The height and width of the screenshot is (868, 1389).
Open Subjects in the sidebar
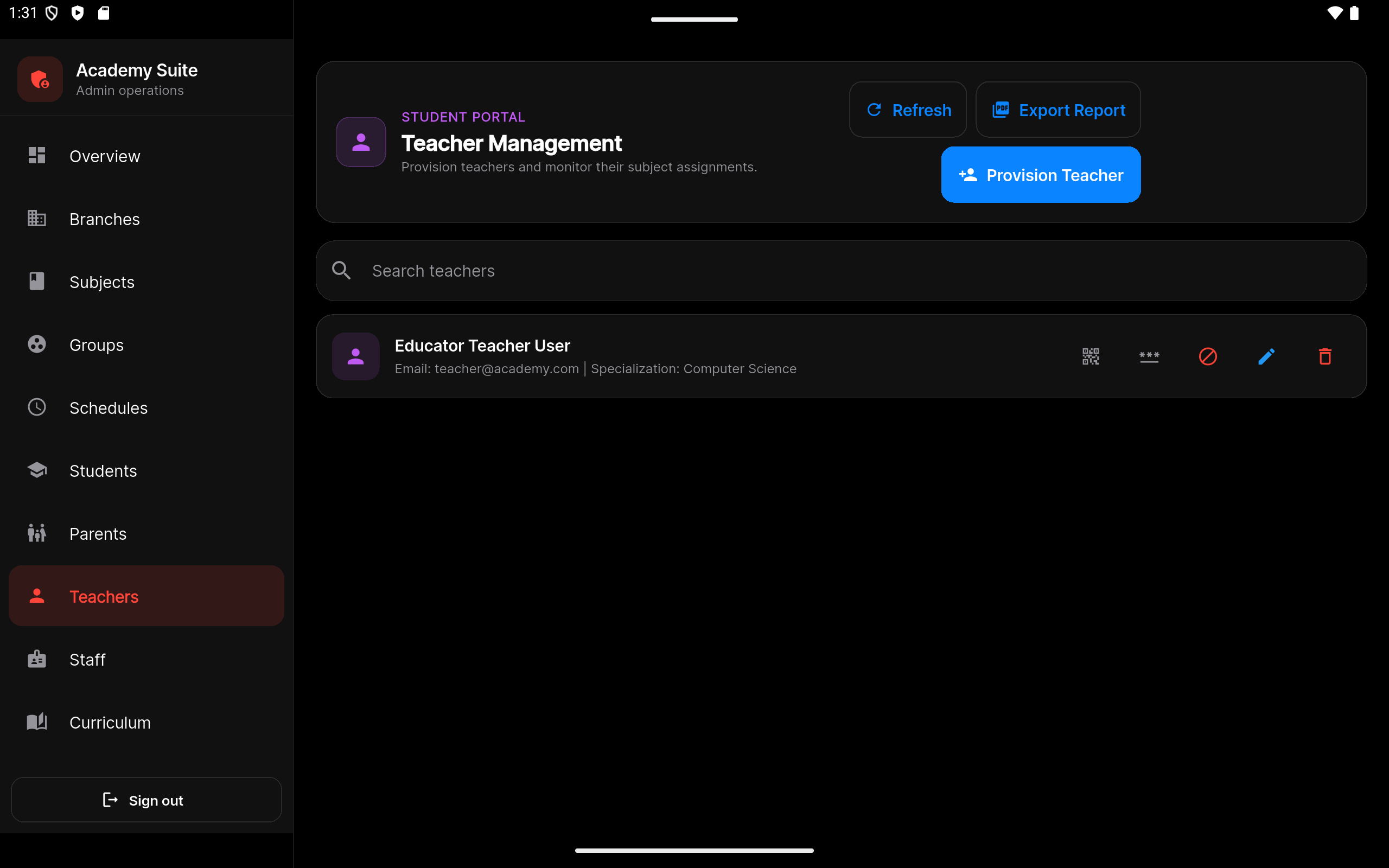146,282
